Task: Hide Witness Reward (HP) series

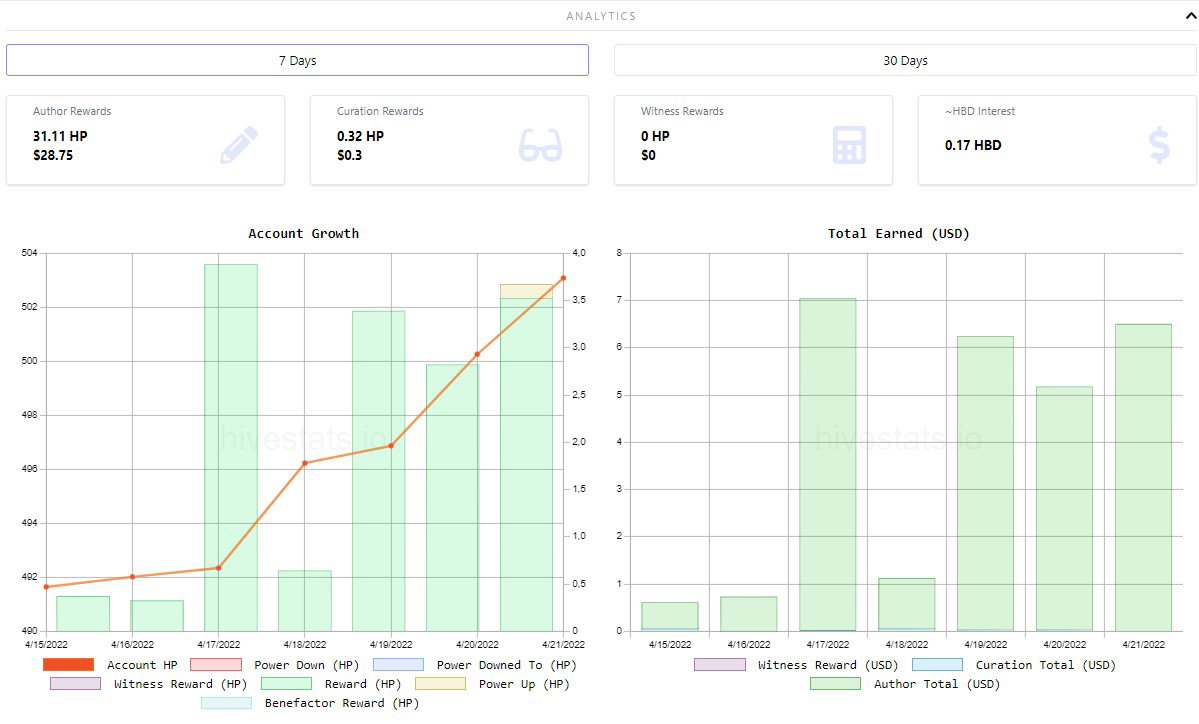Action: pyautogui.click(x=148, y=684)
